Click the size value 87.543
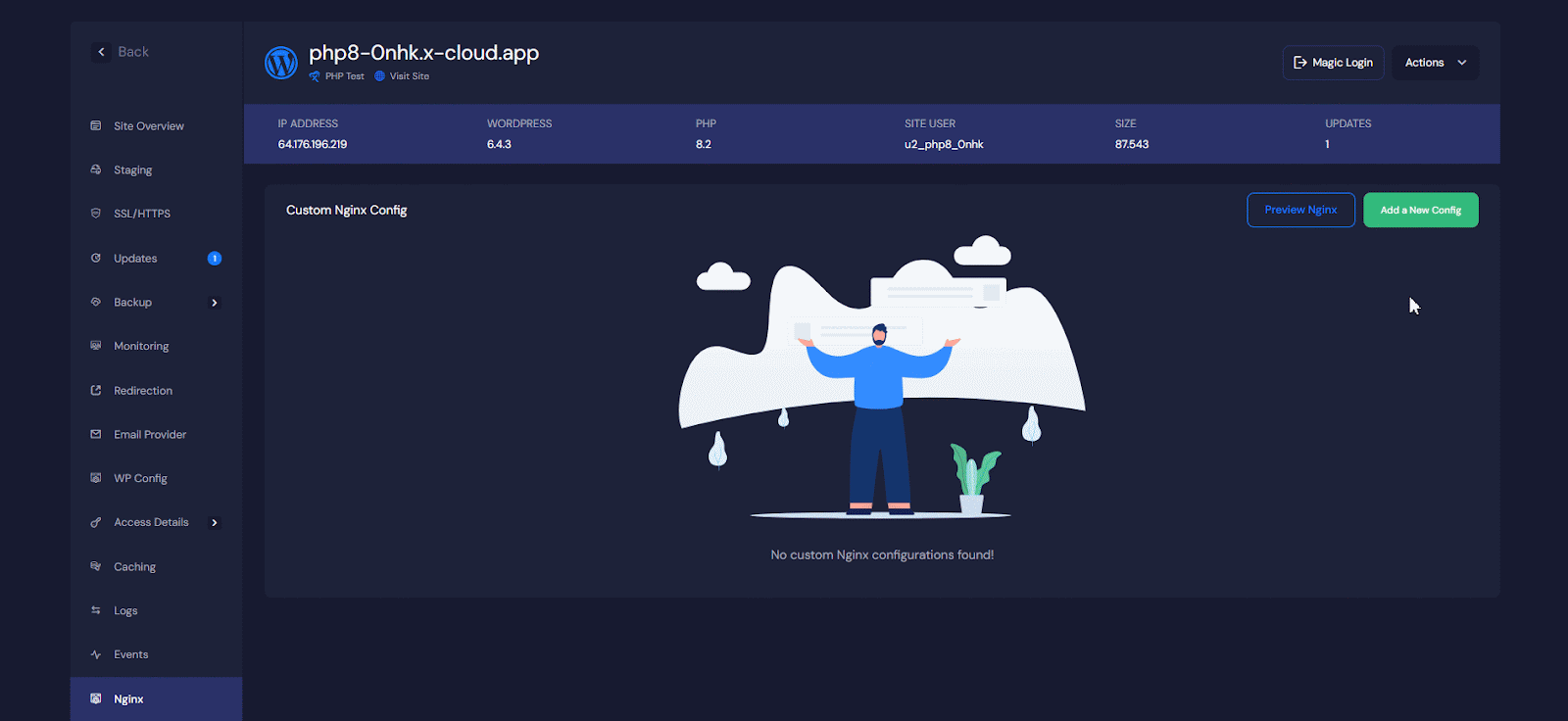This screenshot has width=1568, height=721. [1132, 144]
